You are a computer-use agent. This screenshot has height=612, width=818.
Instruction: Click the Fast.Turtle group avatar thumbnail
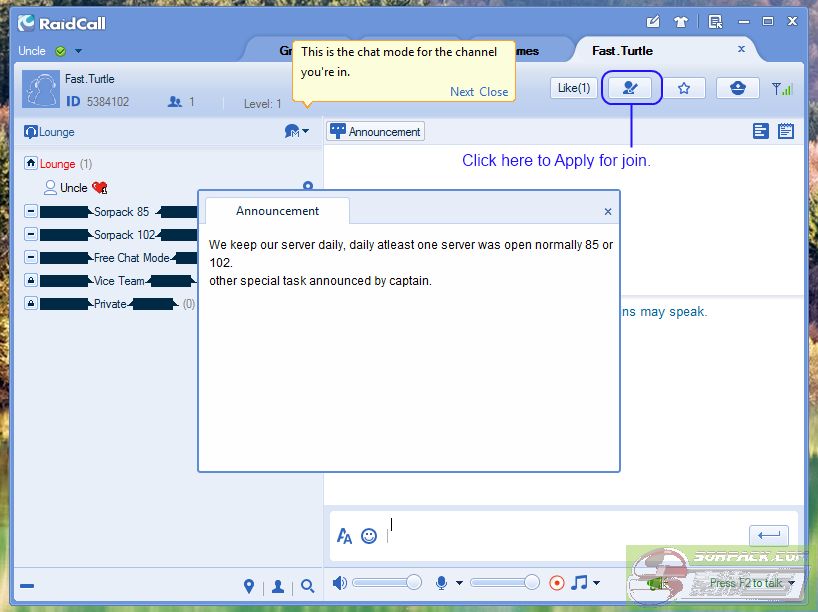(x=41, y=89)
